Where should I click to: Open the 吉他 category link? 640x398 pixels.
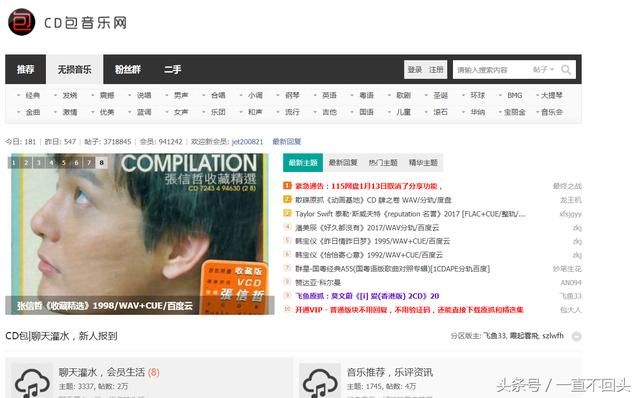(x=329, y=112)
